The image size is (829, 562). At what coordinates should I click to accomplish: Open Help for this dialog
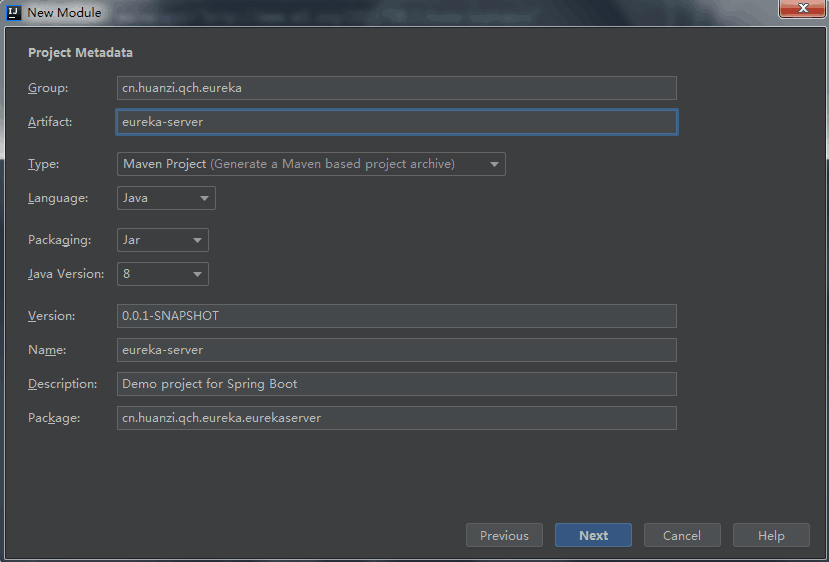point(771,535)
